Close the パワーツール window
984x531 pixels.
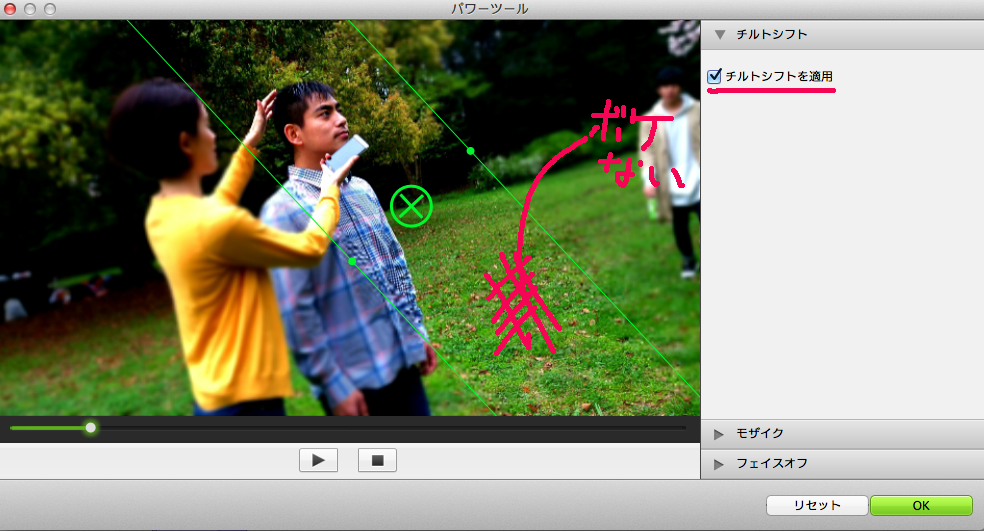point(11,9)
